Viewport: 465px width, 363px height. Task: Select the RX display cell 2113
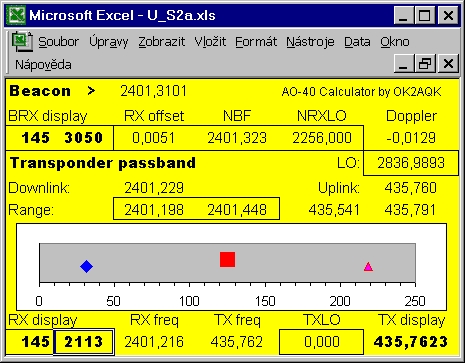(84, 342)
